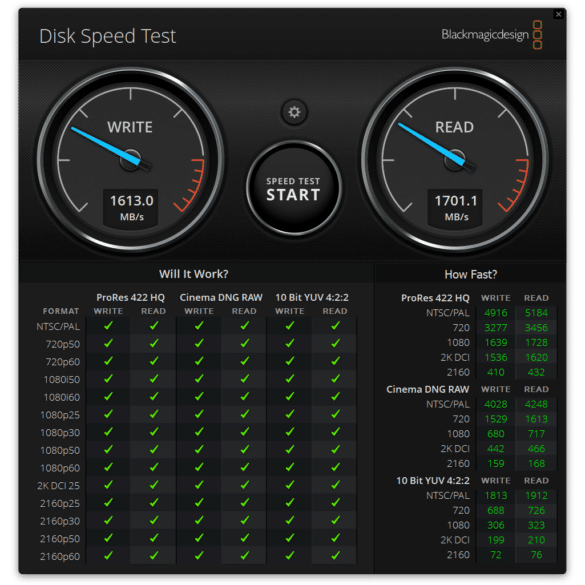Click the ProRes 2160 read value 432

536,372
